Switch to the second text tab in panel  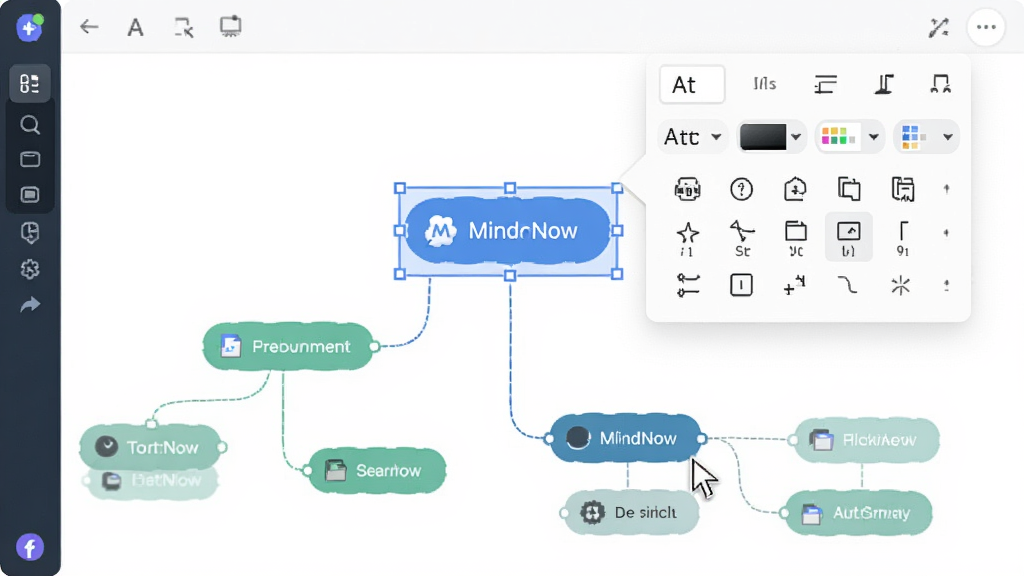coord(764,84)
